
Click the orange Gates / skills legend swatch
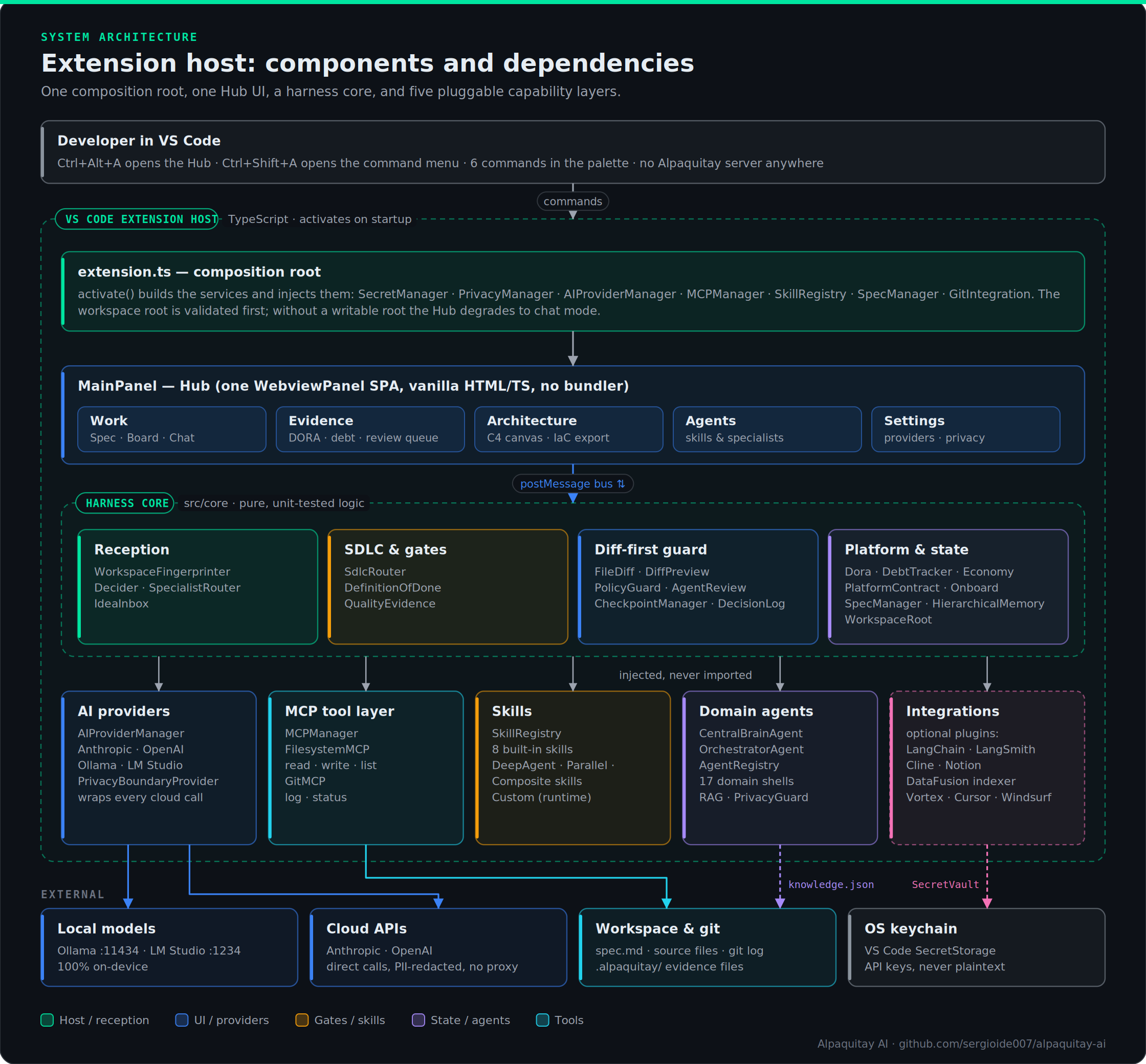pyautogui.click(x=302, y=1019)
